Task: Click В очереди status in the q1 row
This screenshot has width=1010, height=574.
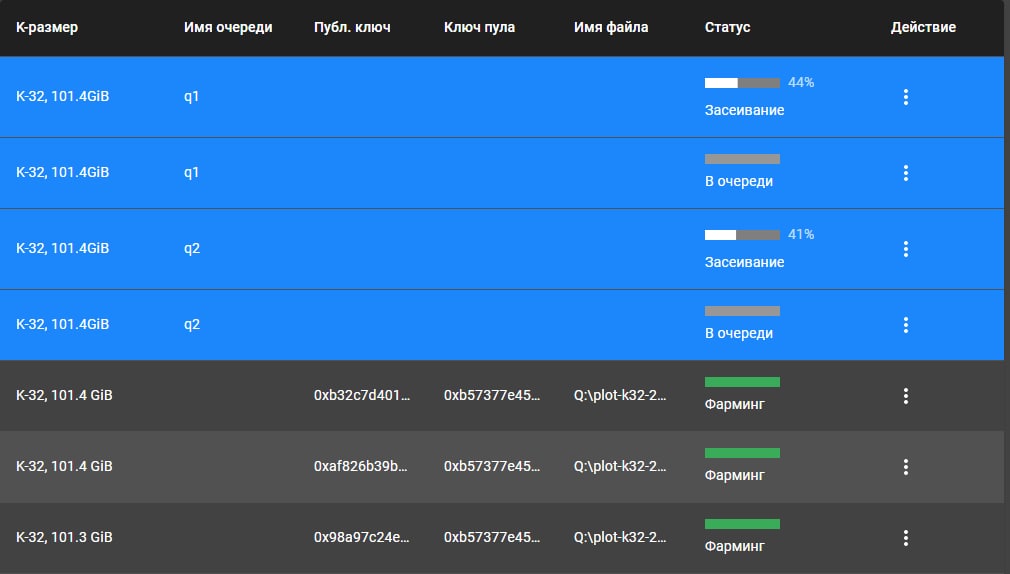Action: (739, 181)
